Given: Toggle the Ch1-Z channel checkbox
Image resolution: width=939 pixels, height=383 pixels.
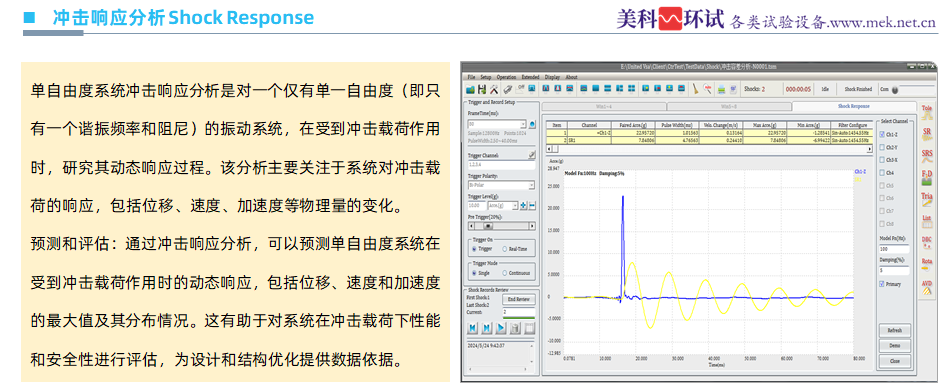Looking at the screenshot, I should coord(882,135).
